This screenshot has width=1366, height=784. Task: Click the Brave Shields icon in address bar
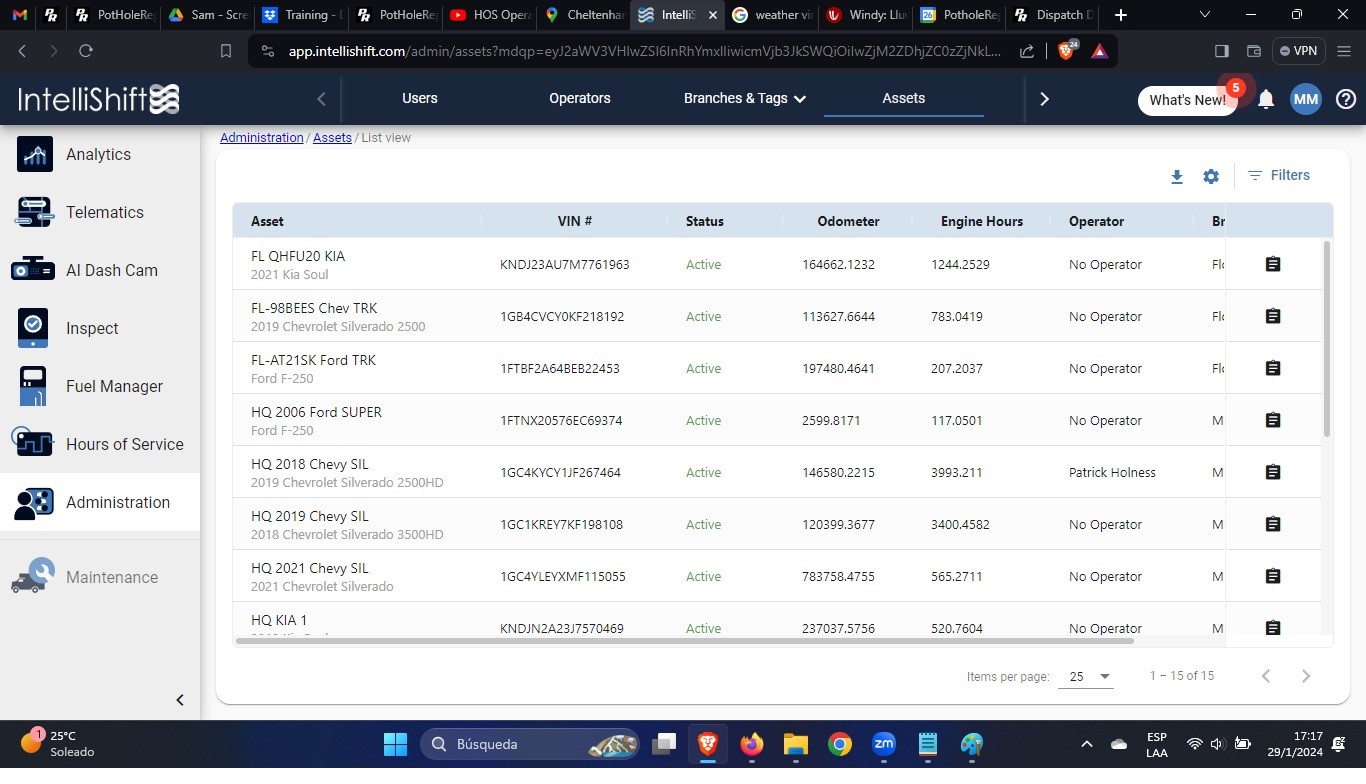click(x=1066, y=51)
